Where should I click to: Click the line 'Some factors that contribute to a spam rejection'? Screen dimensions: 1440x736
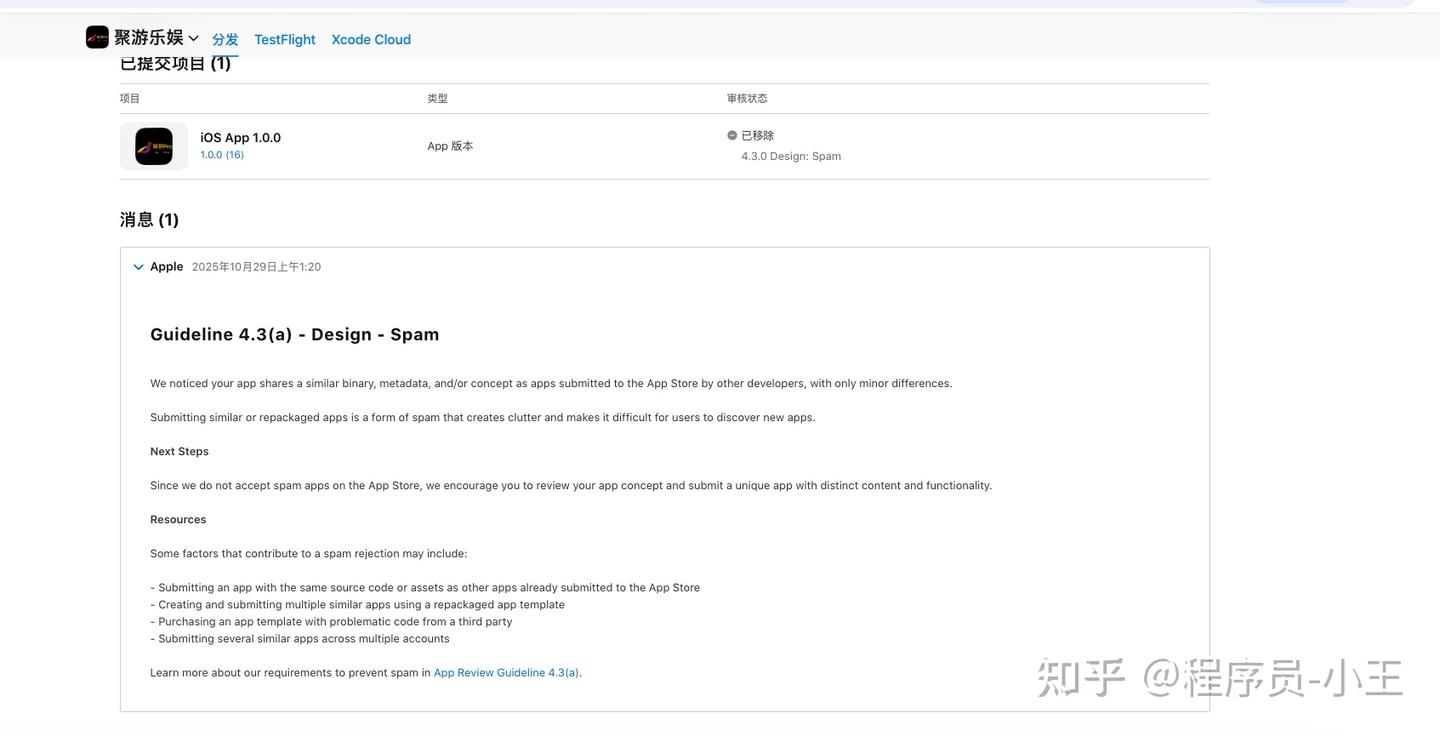309,554
